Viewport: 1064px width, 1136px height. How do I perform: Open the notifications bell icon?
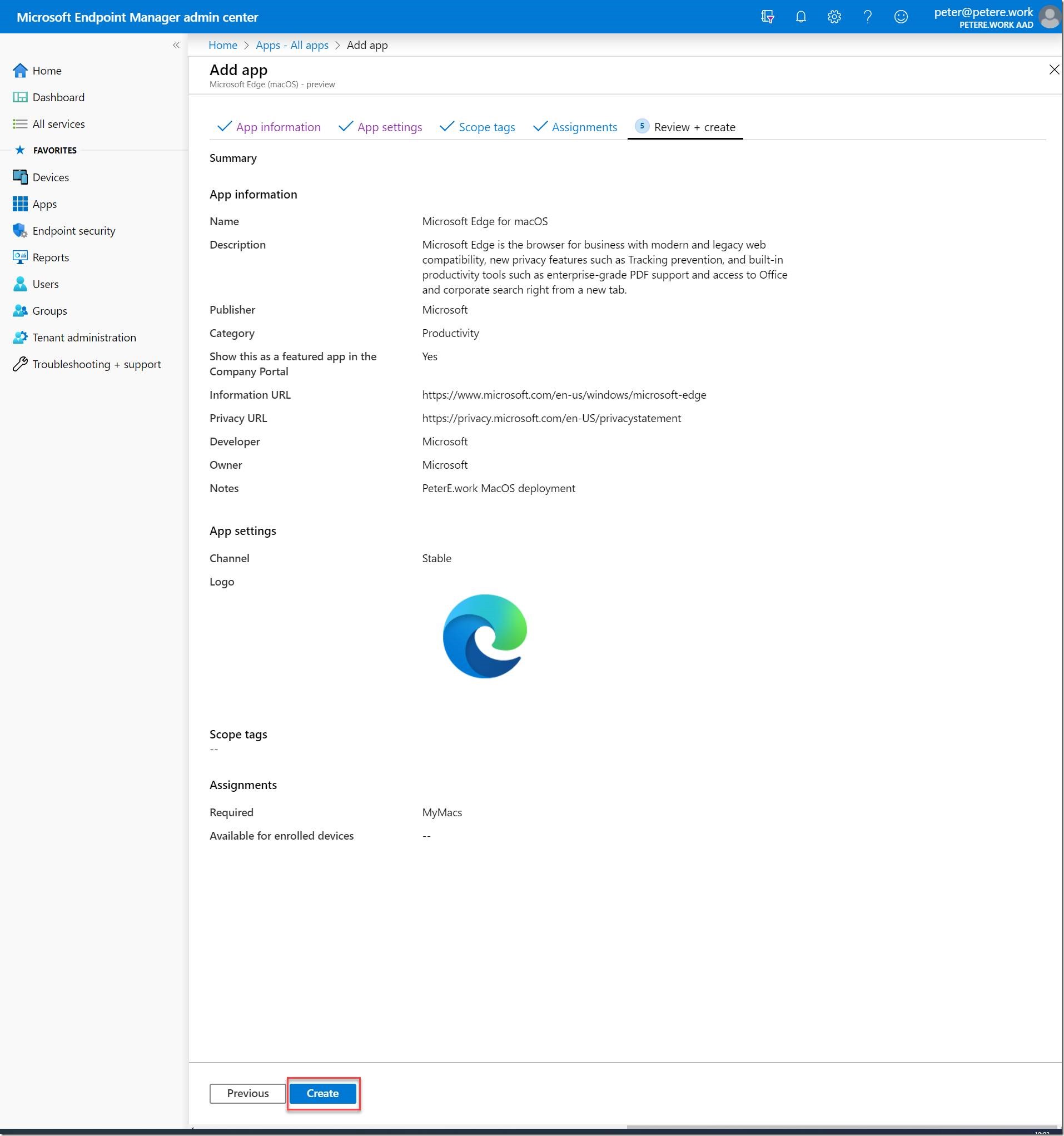pyautogui.click(x=801, y=17)
